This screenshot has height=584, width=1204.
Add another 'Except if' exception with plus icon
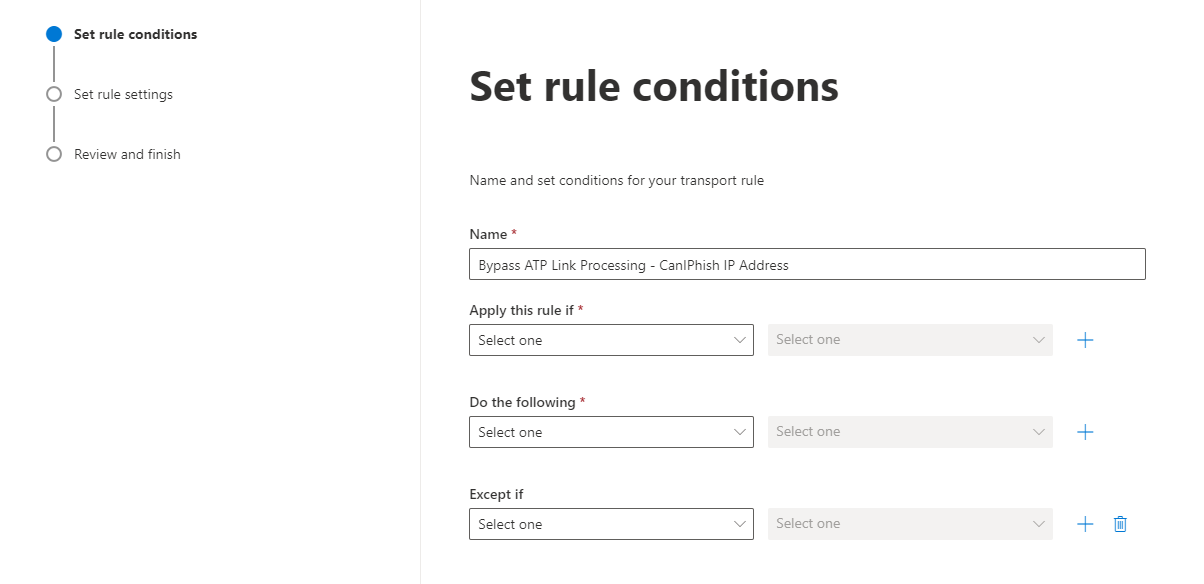tap(1085, 524)
